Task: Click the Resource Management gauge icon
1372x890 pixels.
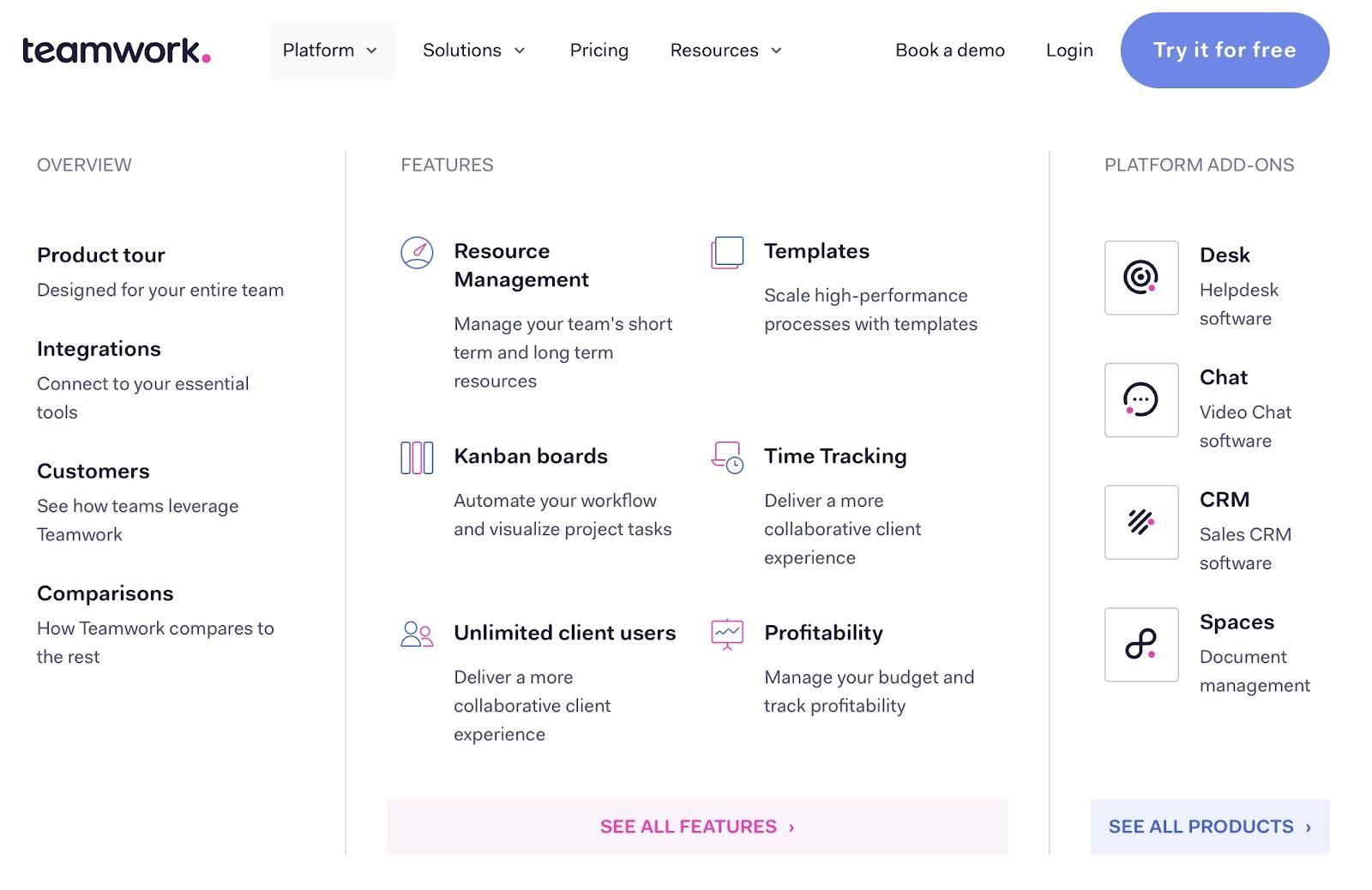Action: click(417, 253)
